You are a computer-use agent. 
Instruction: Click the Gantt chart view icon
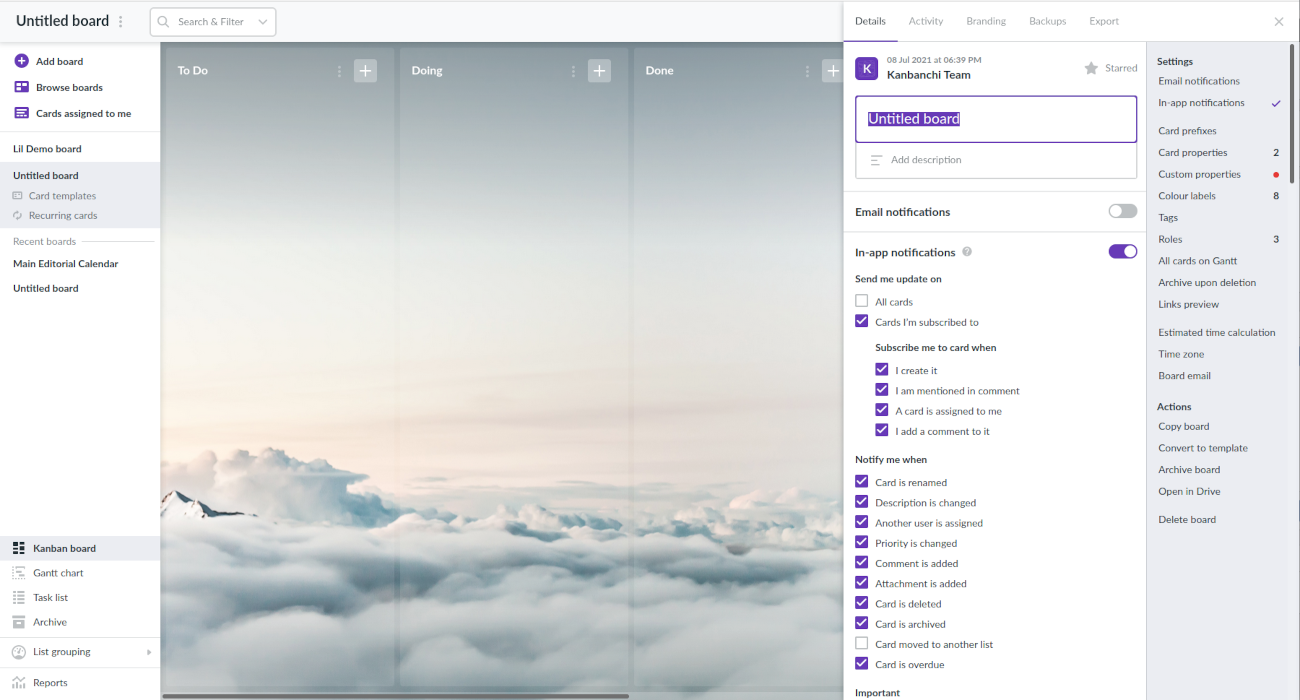(18, 573)
